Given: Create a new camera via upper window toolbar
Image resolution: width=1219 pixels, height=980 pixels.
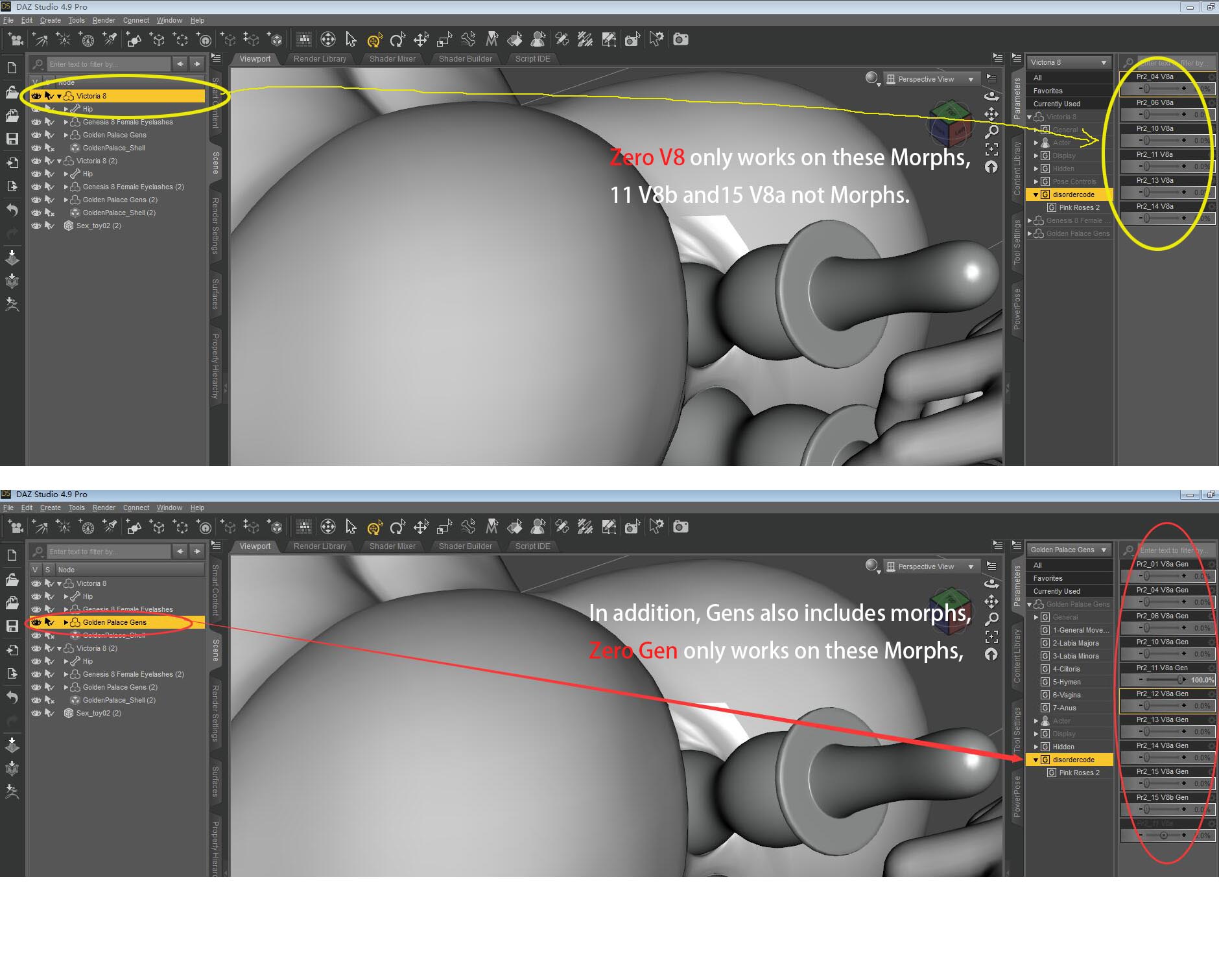Looking at the screenshot, I should click(16, 40).
